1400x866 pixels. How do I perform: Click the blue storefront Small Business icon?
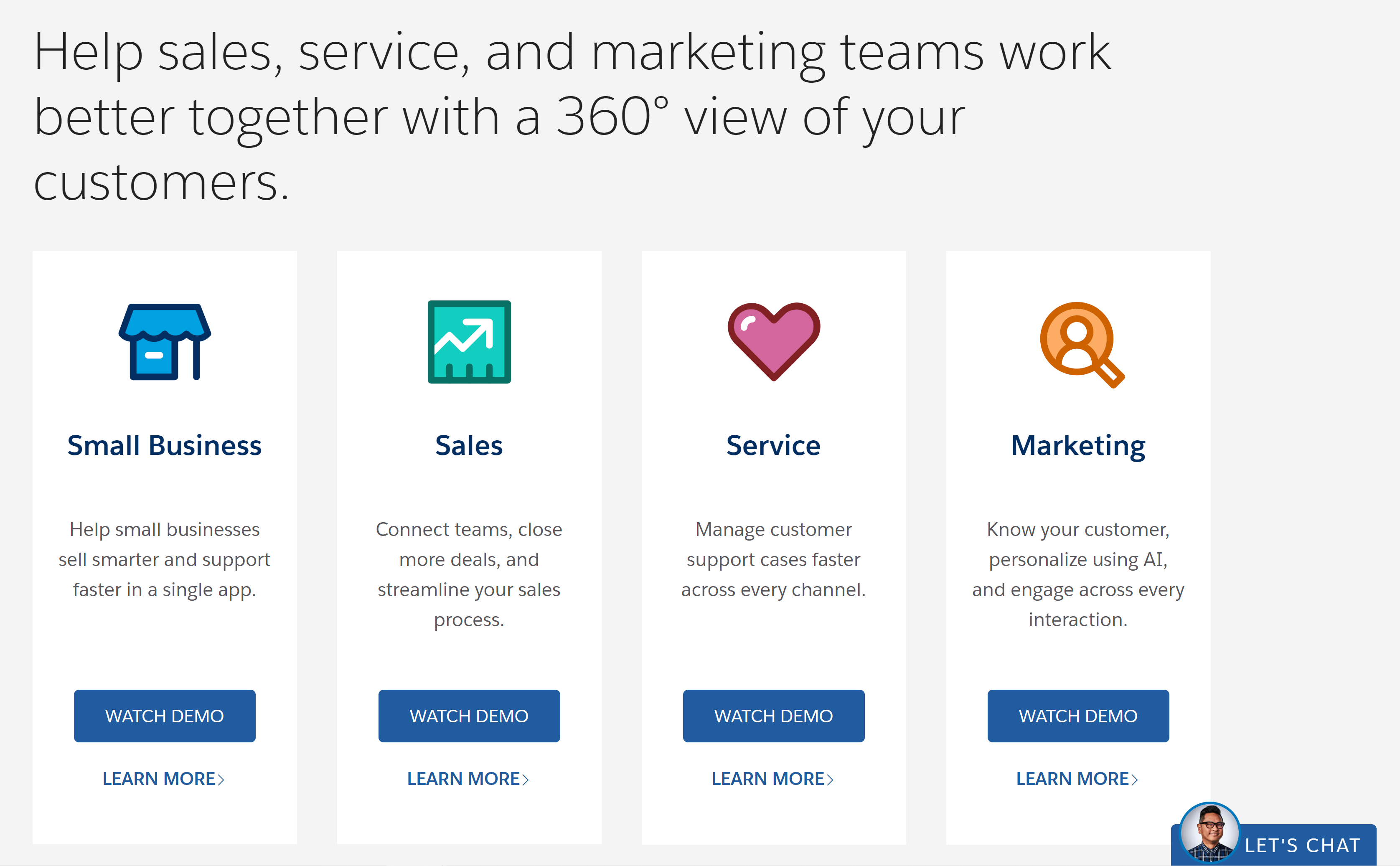pos(165,342)
